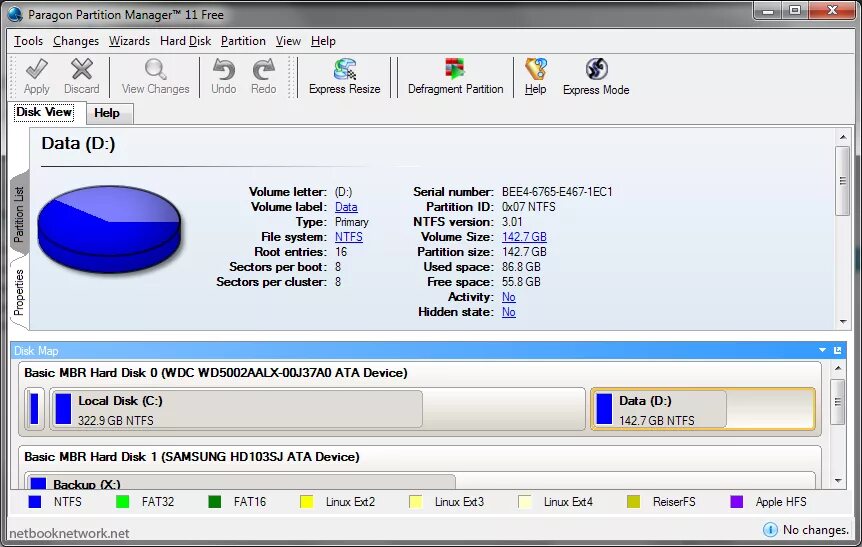Image resolution: width=862 pixels, height=547 pixels.
Task: Click the Apply checkmark icon
Action: tap(37, 69)
